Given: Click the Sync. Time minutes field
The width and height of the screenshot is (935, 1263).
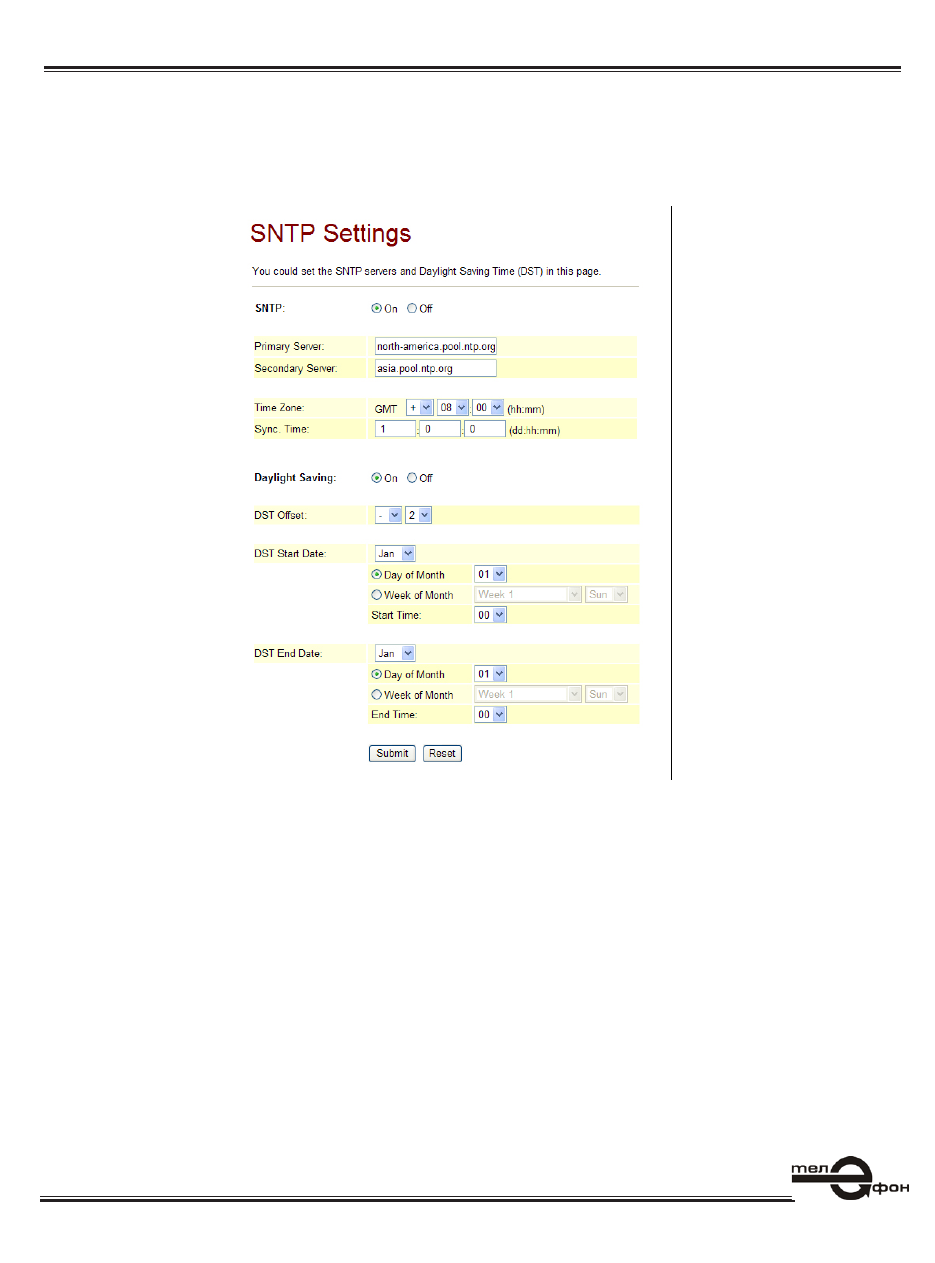Looking at the screenshot, I should coord(485,428).
